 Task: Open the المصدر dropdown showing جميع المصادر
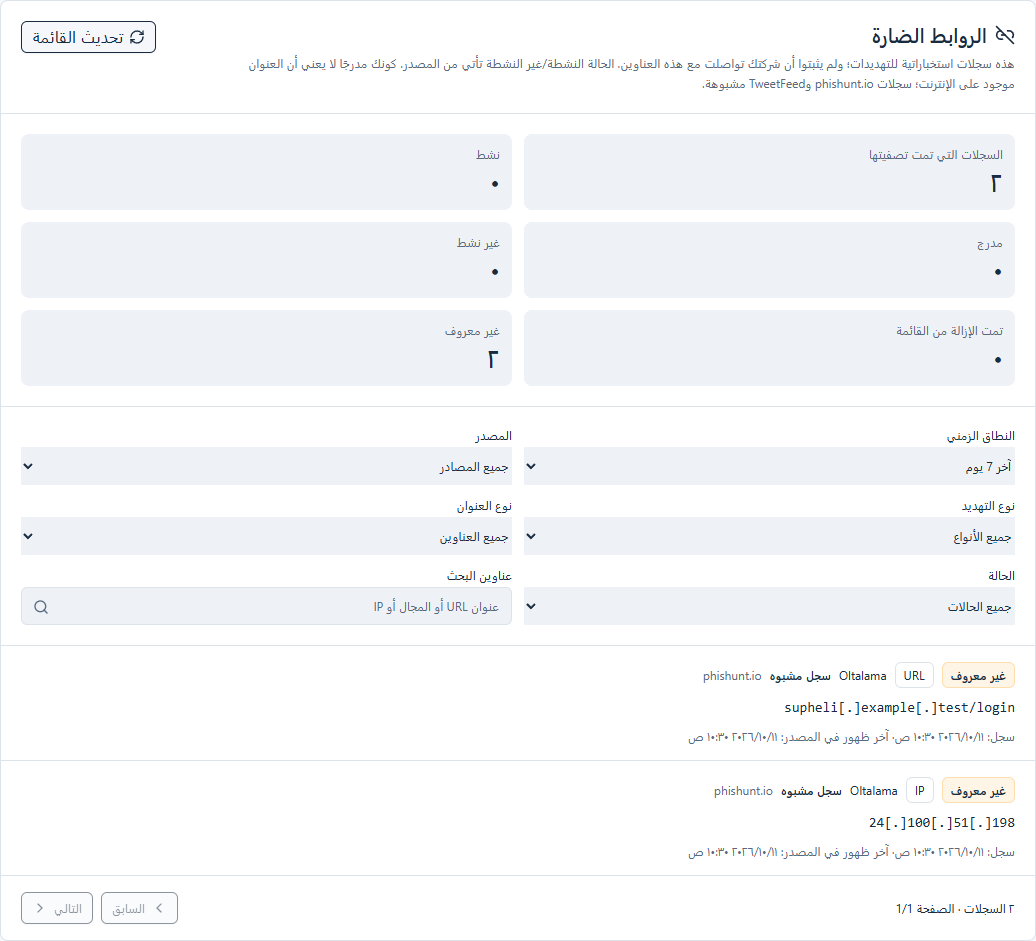[266, 466]
